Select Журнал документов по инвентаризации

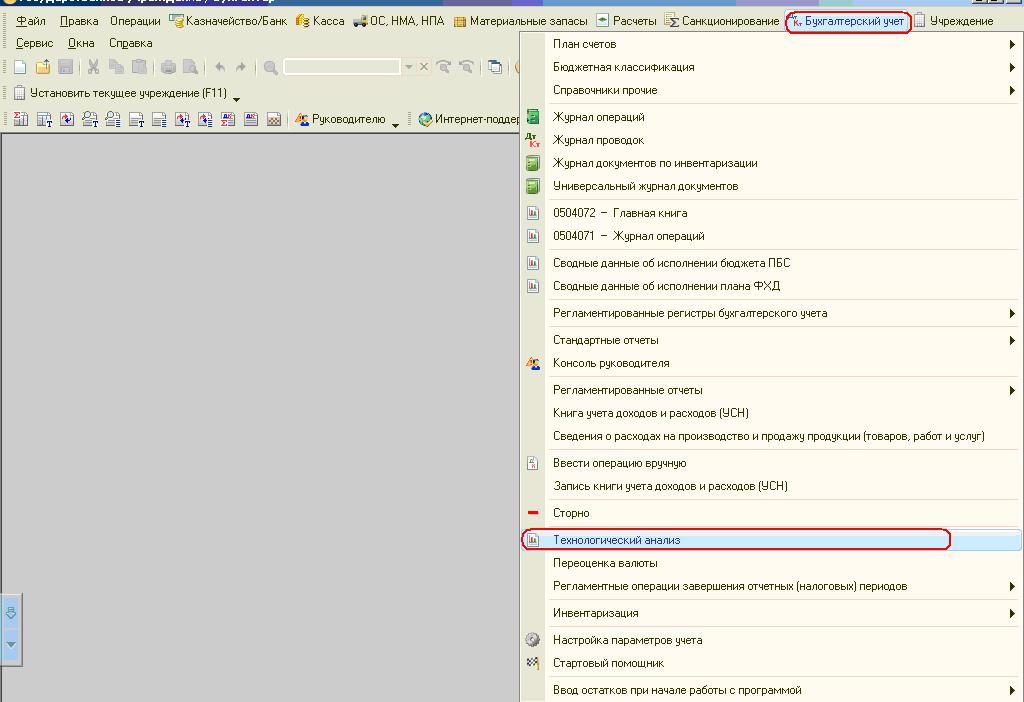pyautogui.click(x=772, y=163)
